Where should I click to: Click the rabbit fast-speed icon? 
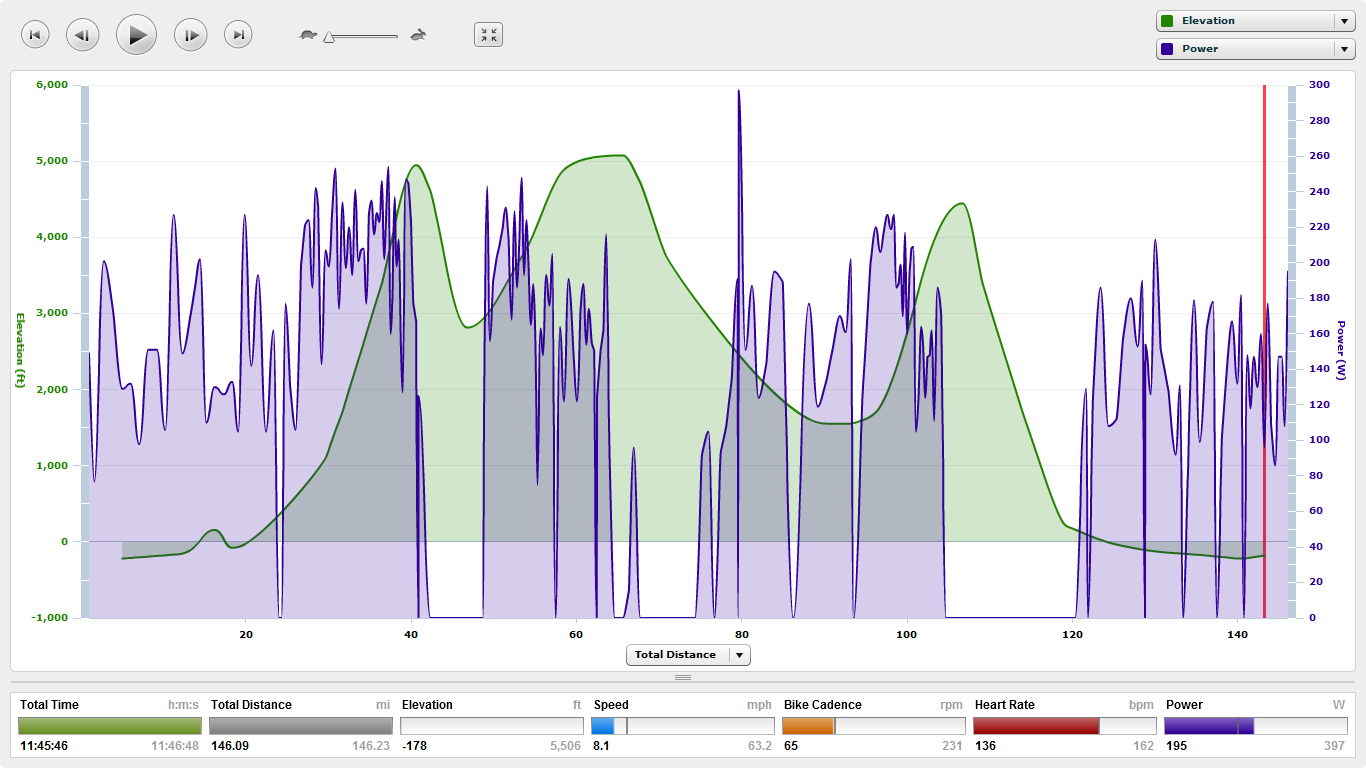click(418, 35)
